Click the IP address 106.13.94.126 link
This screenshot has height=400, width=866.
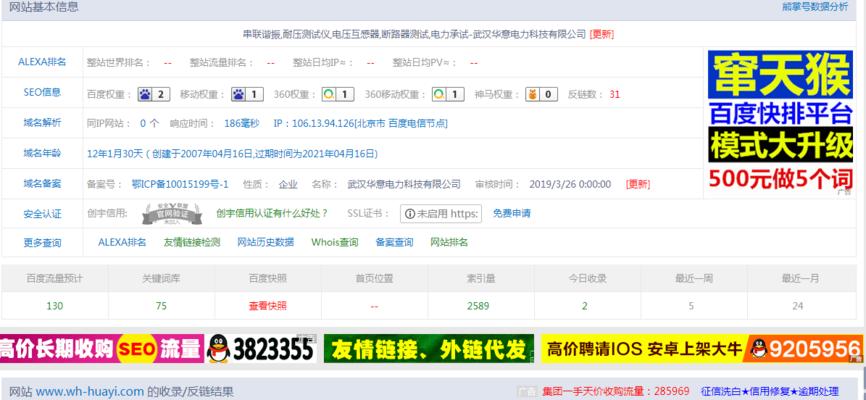pyautogui.click(x=360, y=124)
